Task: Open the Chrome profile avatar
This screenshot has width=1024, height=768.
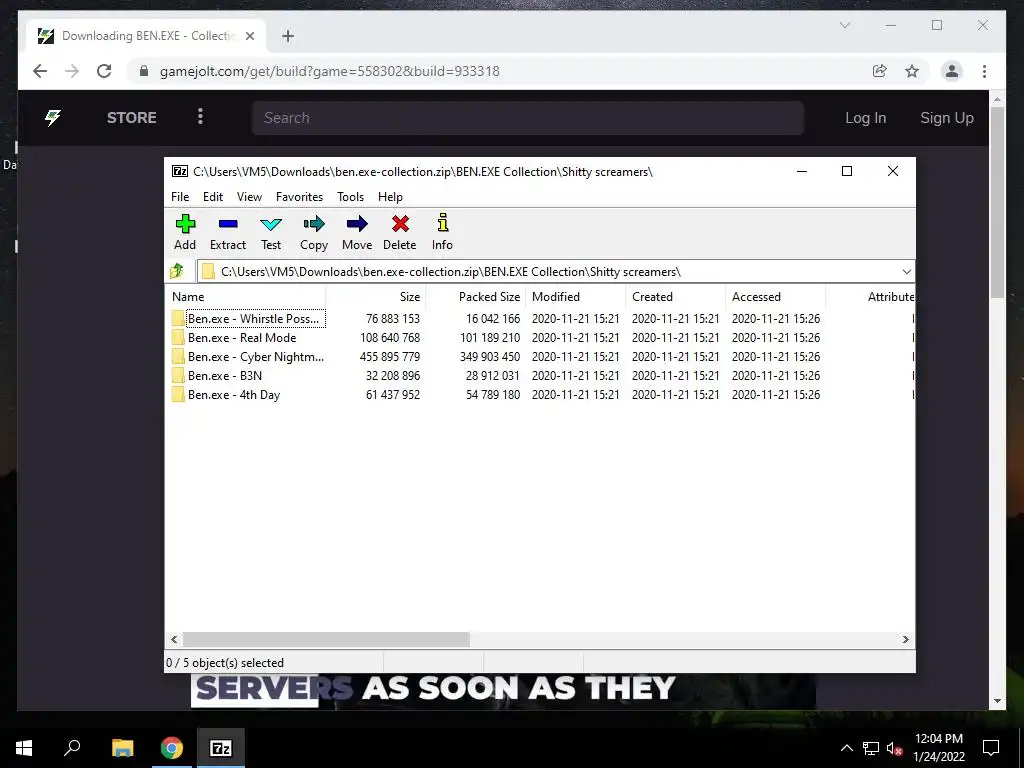Action: (952, 71)
